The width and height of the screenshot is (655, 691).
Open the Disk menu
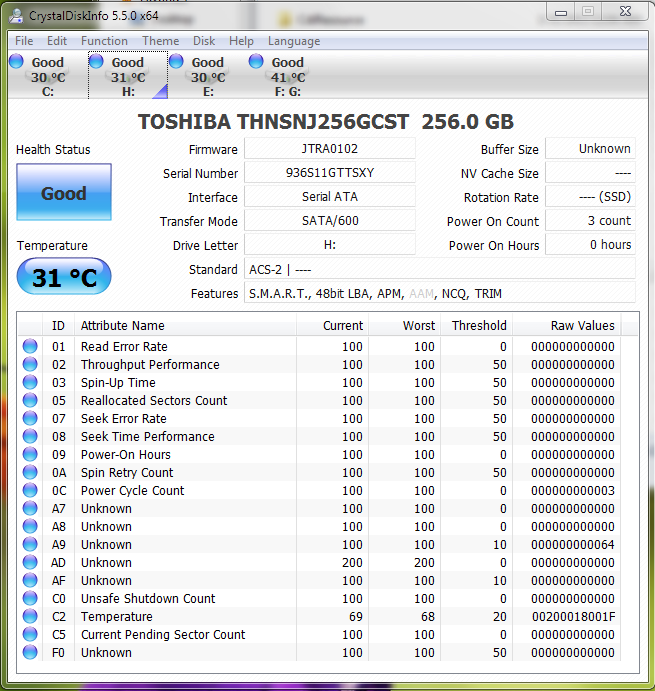[204, 41]
